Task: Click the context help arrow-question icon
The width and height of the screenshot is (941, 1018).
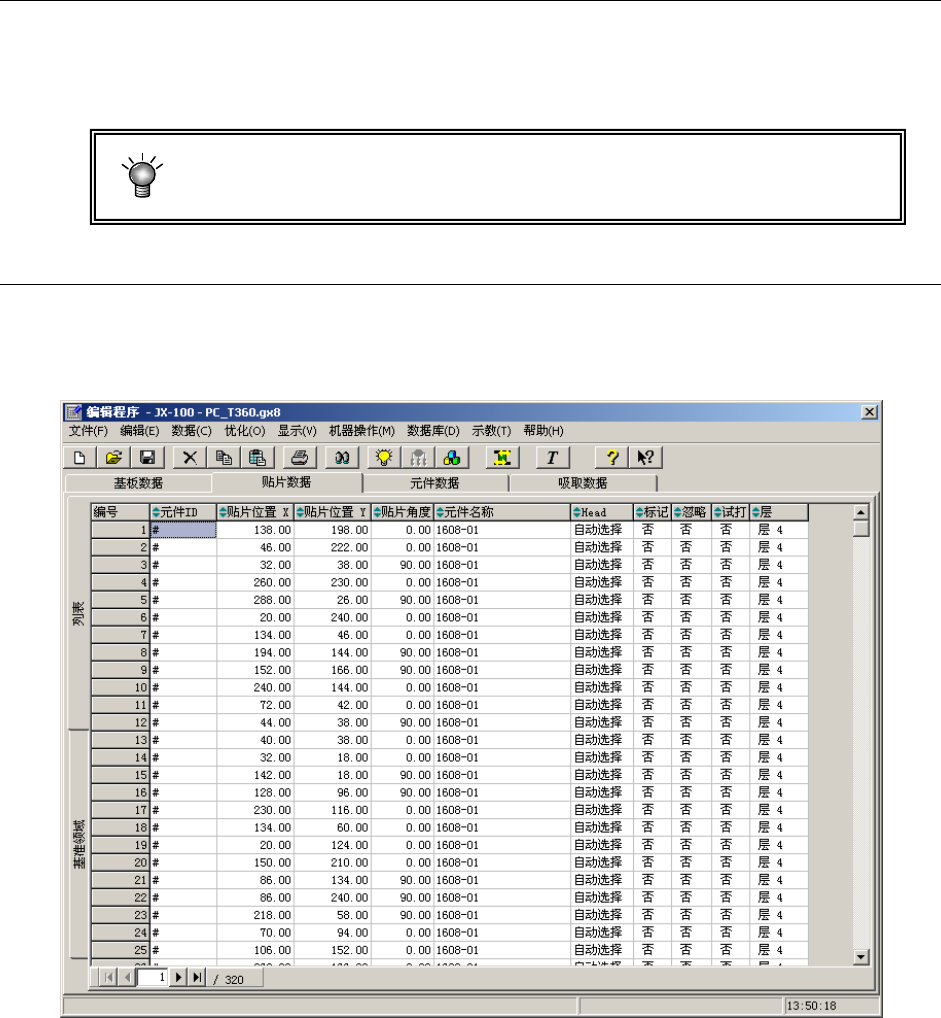Action: (x=646, y=458)
